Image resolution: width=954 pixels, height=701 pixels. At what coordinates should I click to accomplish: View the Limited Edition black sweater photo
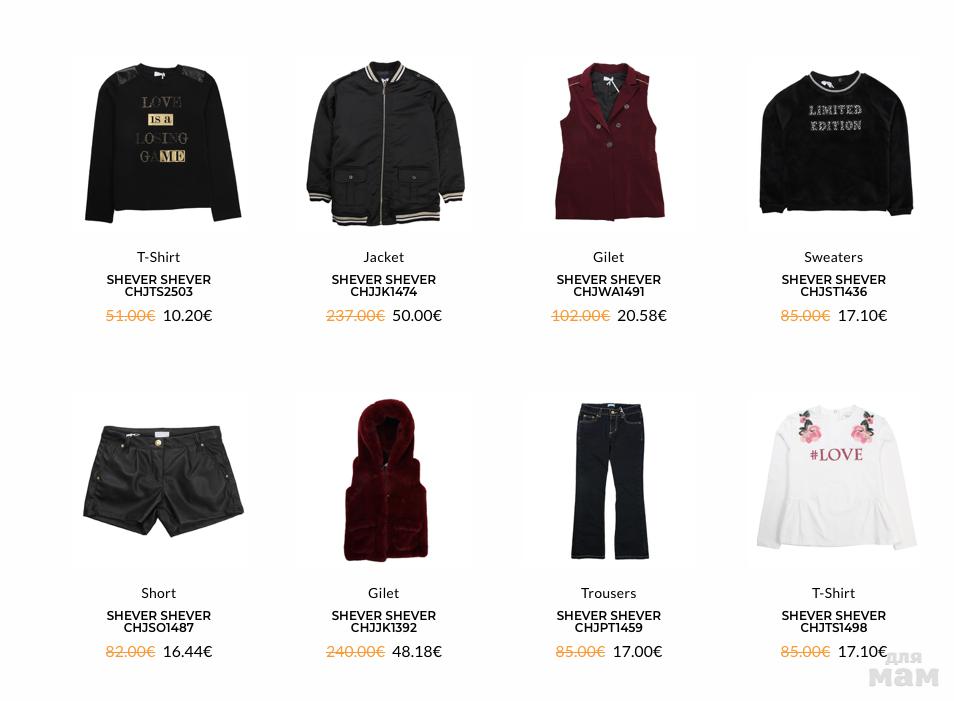pos(836,142)
